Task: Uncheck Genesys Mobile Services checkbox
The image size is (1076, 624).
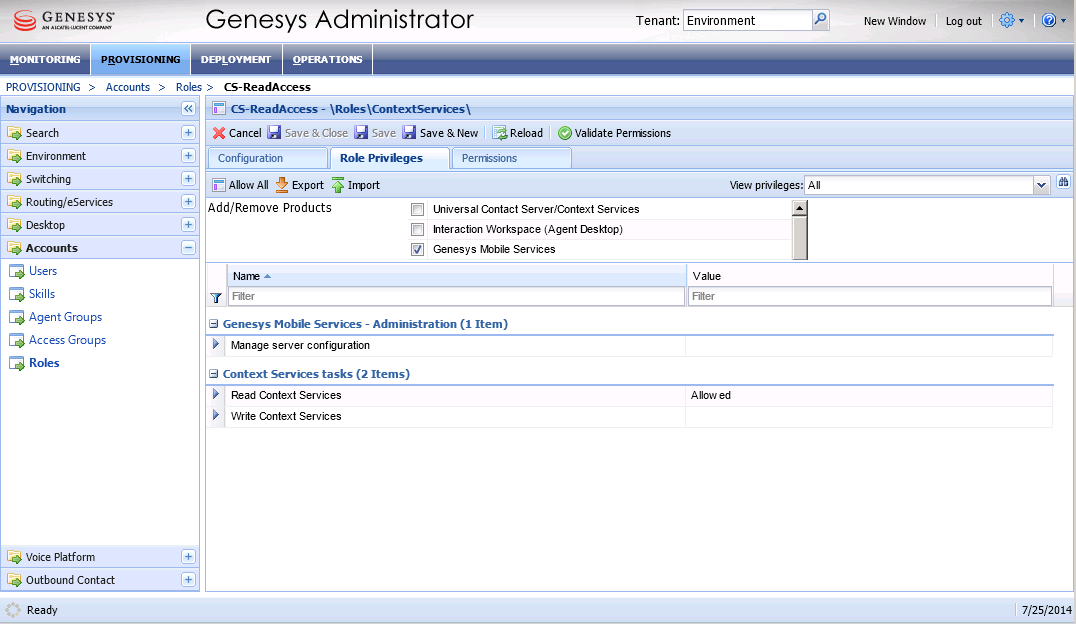Action: tap(418, 250)
